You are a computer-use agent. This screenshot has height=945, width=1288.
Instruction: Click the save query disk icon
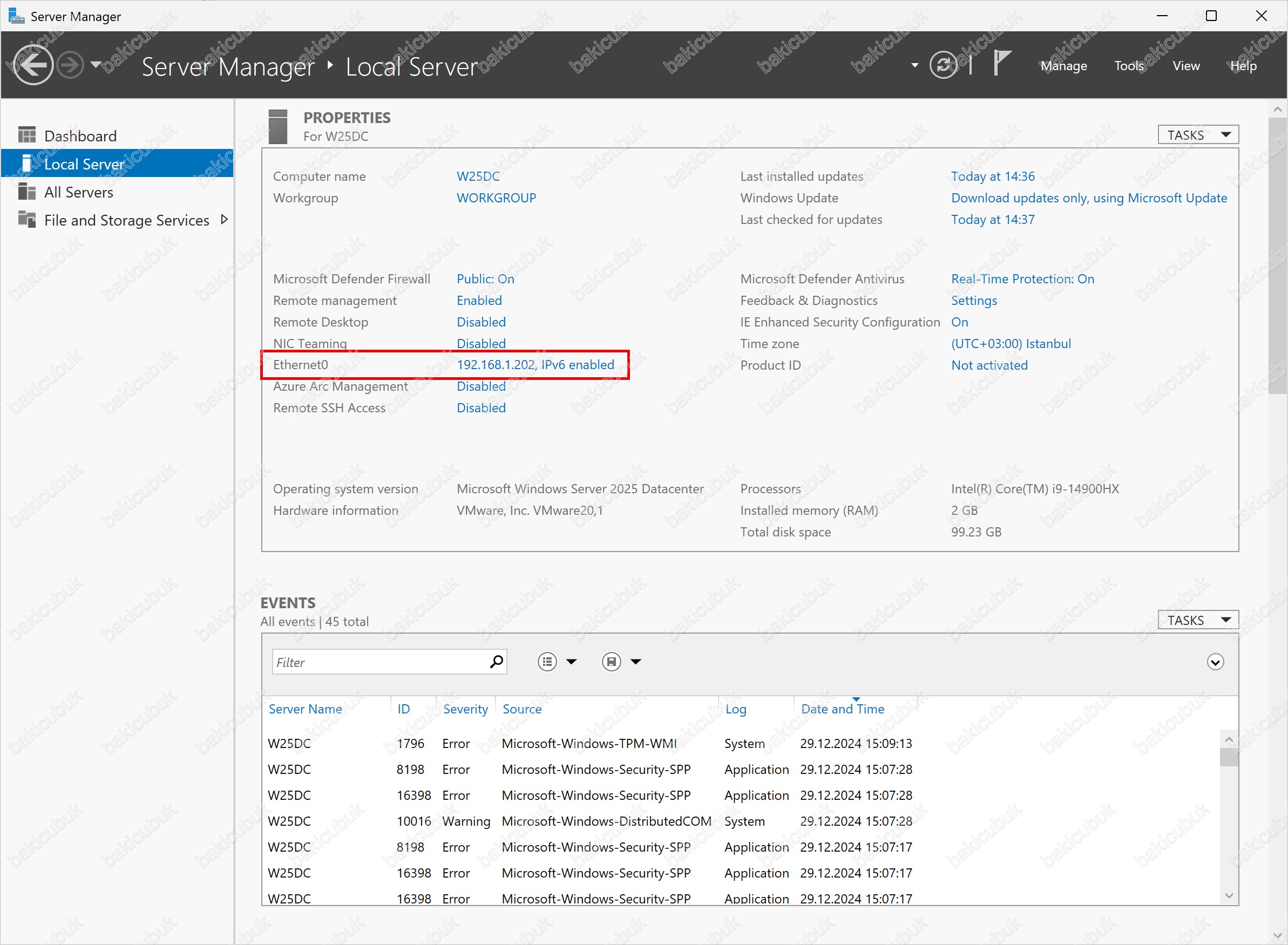611,662
